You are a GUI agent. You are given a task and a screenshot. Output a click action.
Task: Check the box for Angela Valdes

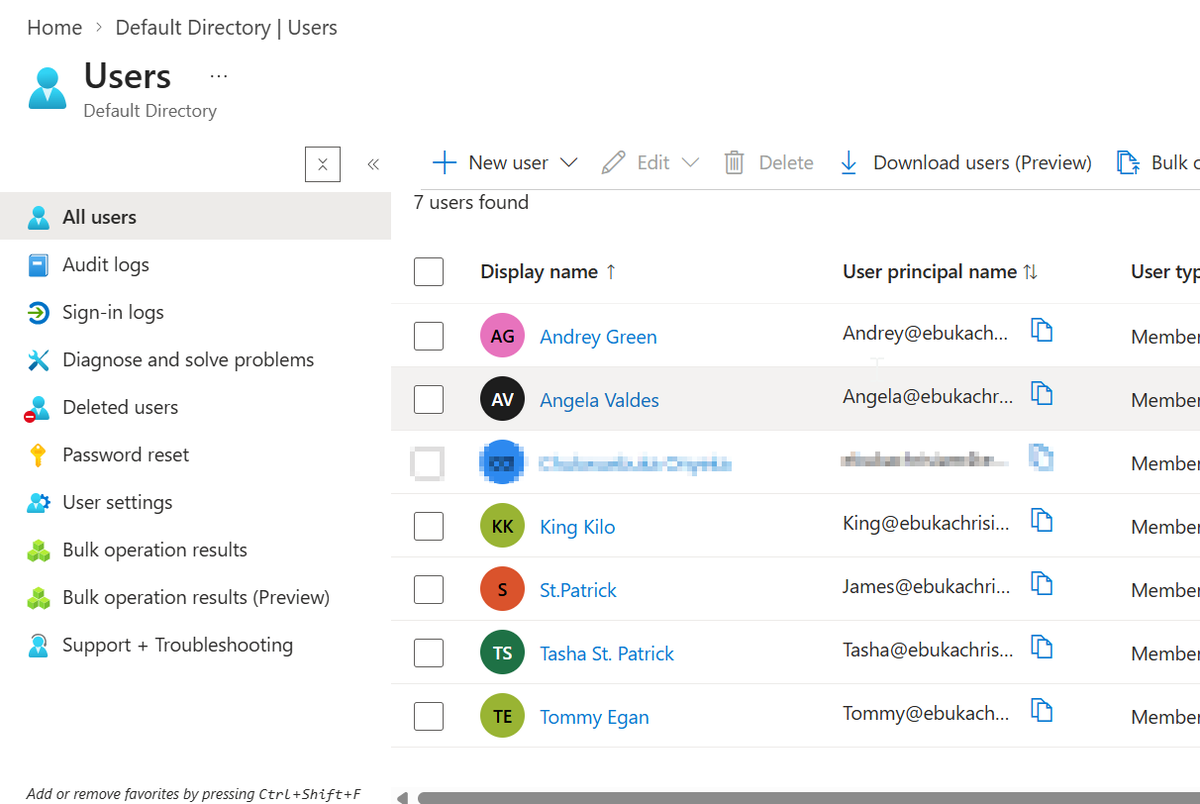(x=428, y=399)
